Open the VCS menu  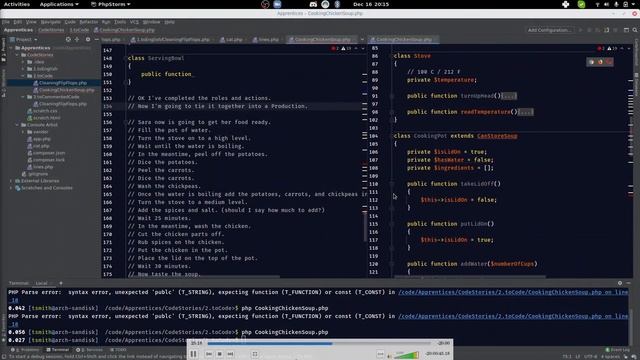tap(134, 22)
